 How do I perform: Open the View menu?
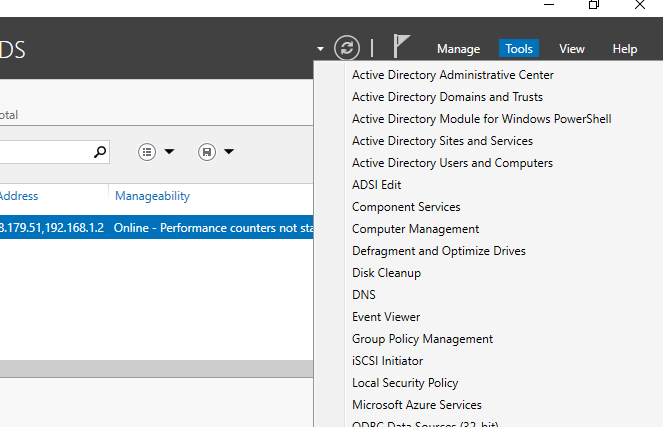[x=572, y=48]
